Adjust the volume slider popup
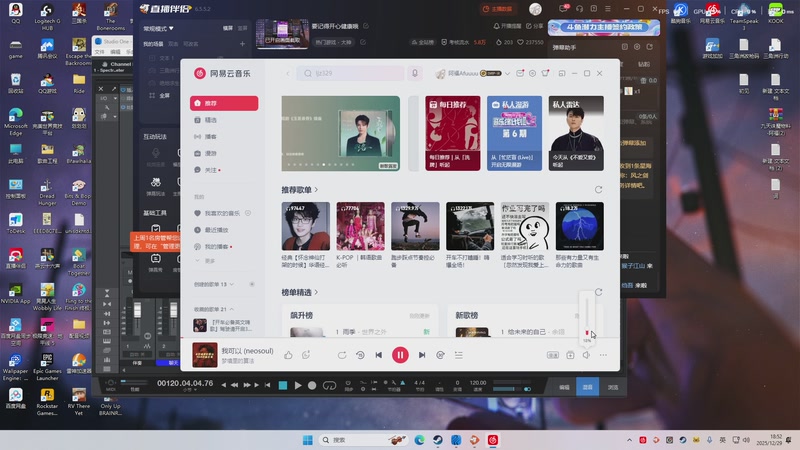Viewport: 800px width, 450px height. click(x=587, y=316)
